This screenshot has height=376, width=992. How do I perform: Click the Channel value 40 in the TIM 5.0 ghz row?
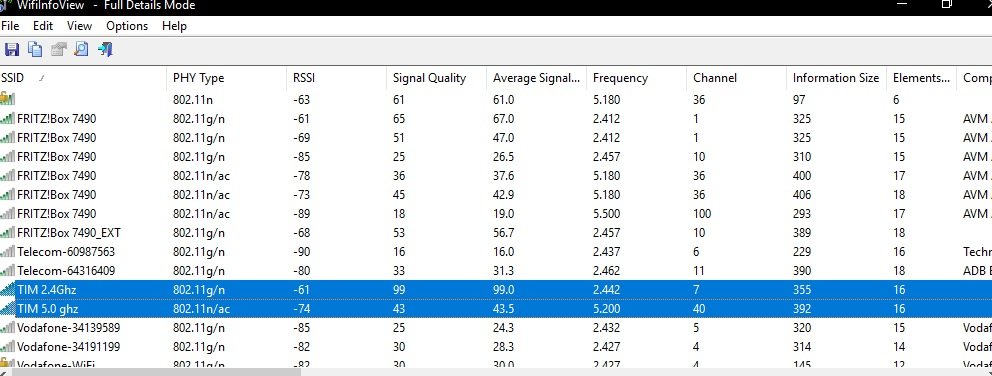(700, 309)
